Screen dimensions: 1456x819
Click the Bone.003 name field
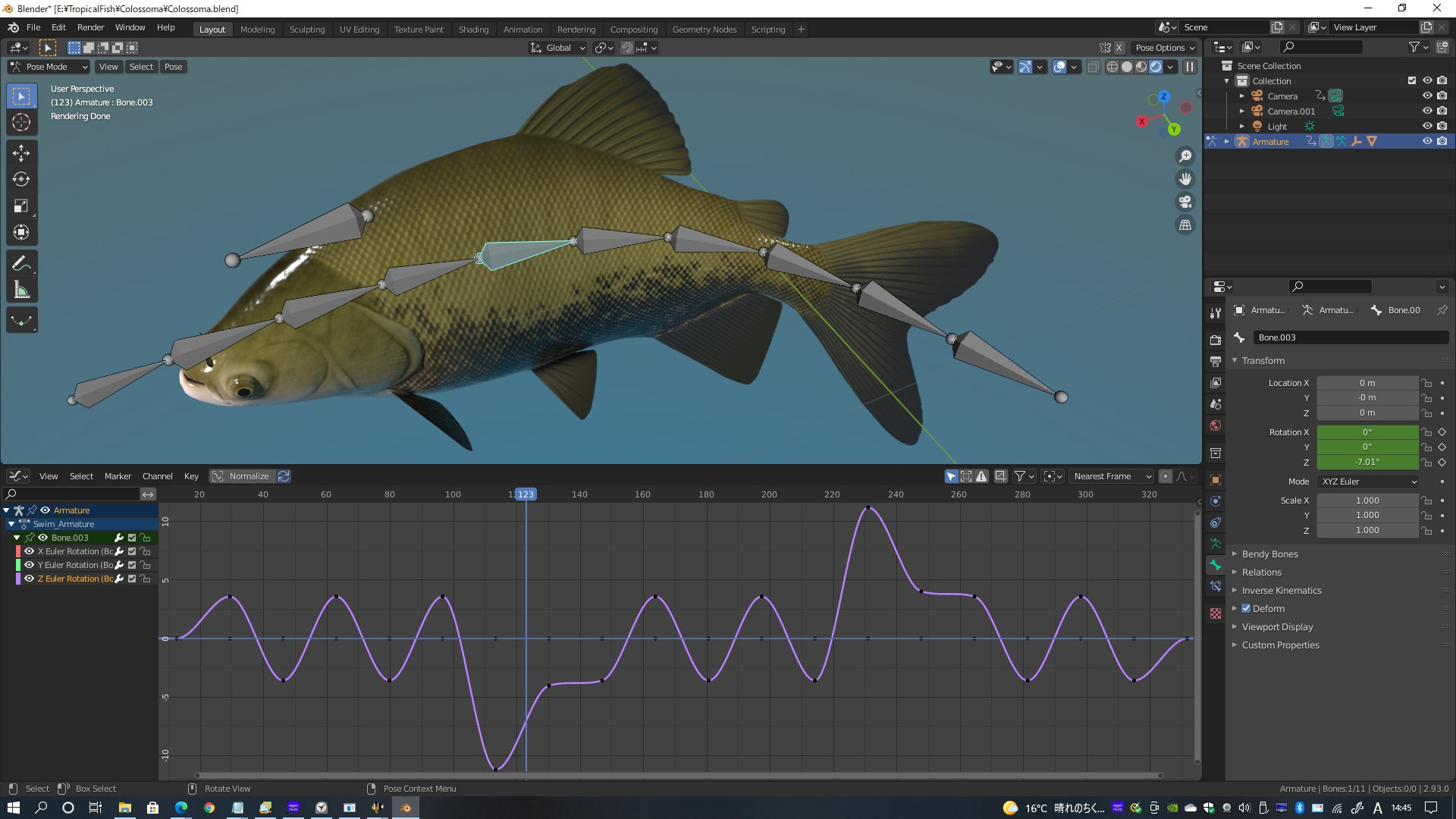[x=1351, y=337]
